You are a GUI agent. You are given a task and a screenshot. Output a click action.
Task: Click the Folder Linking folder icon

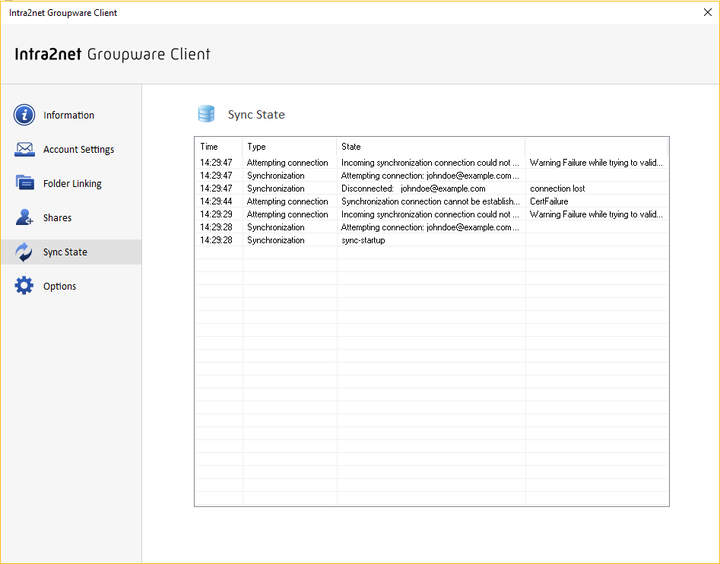click(24, 183)
